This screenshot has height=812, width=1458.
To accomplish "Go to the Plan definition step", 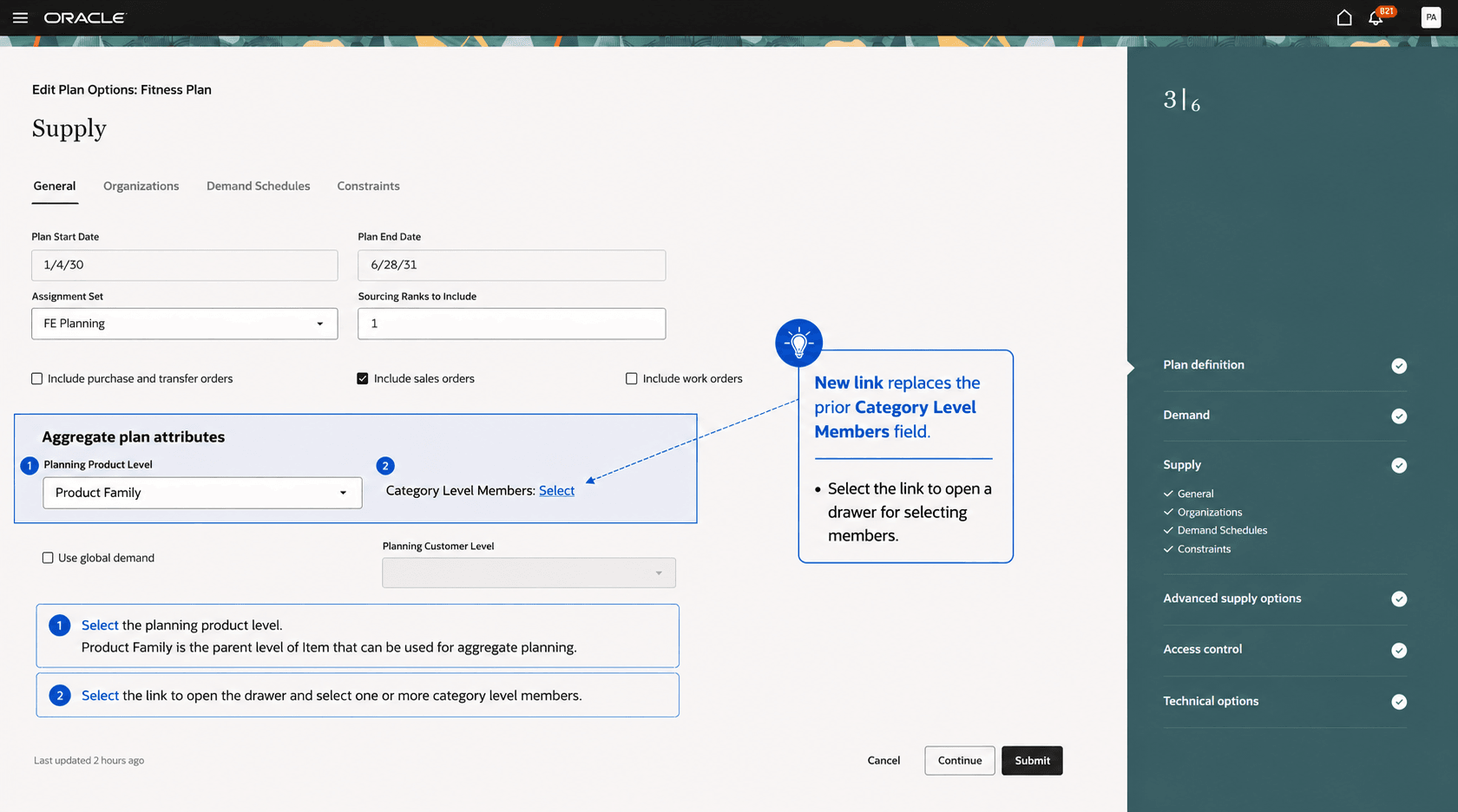I will (x=1204, y=365).
